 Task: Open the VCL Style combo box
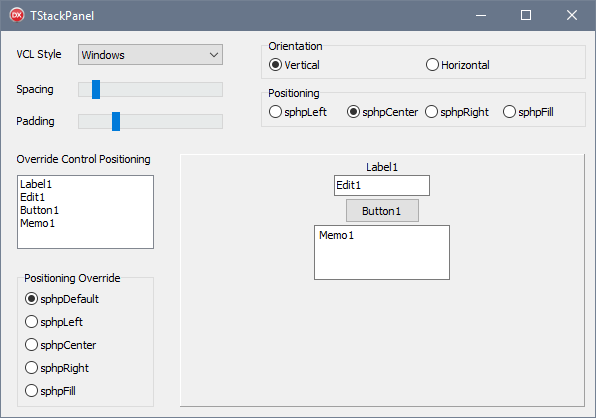[x=150, y=55]
